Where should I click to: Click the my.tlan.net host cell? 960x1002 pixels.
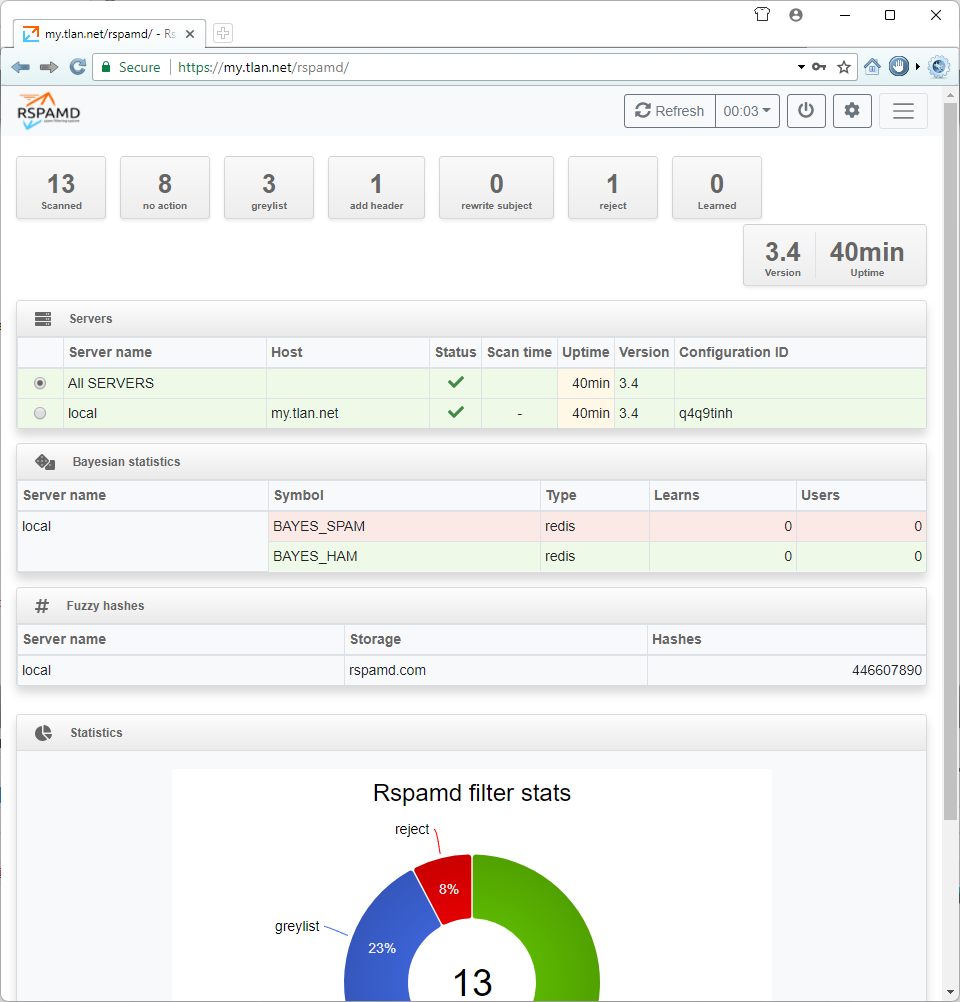348,413
